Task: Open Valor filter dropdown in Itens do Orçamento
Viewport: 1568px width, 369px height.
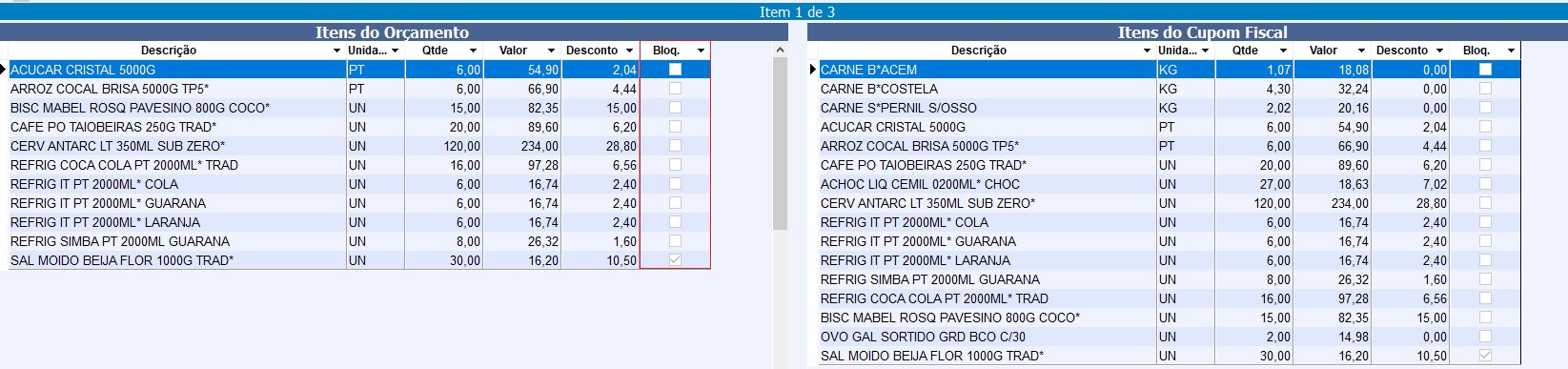Action: (x=551, y=51)
